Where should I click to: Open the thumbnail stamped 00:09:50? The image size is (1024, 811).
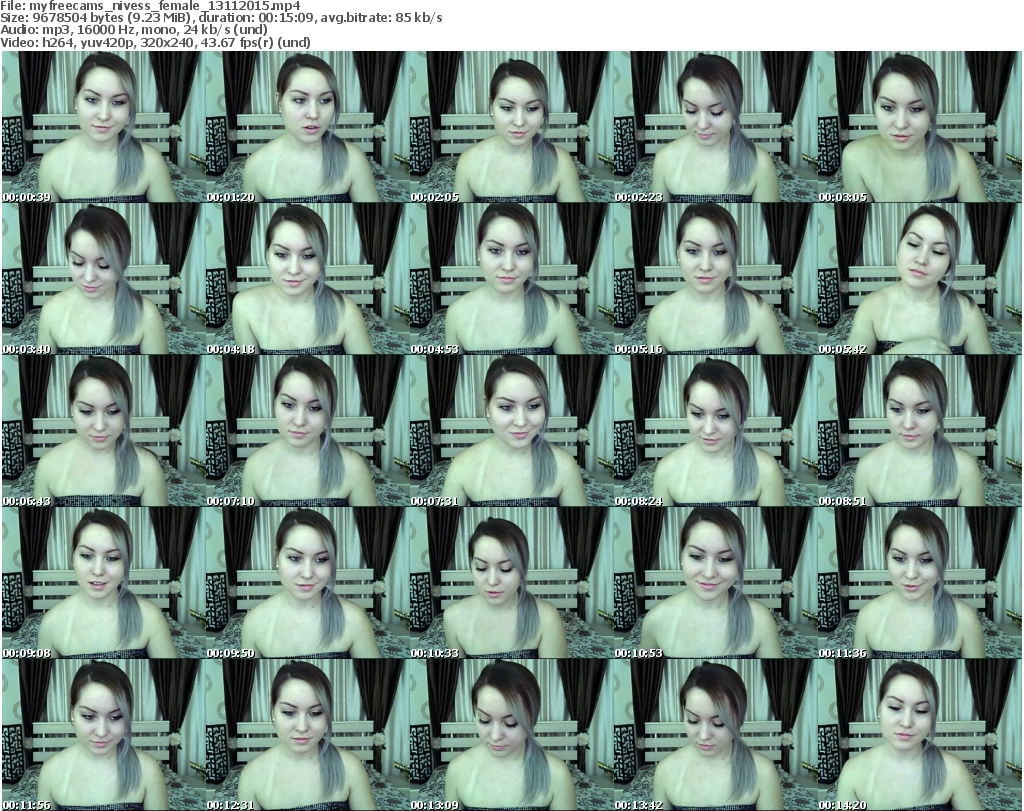pos(308,583)
